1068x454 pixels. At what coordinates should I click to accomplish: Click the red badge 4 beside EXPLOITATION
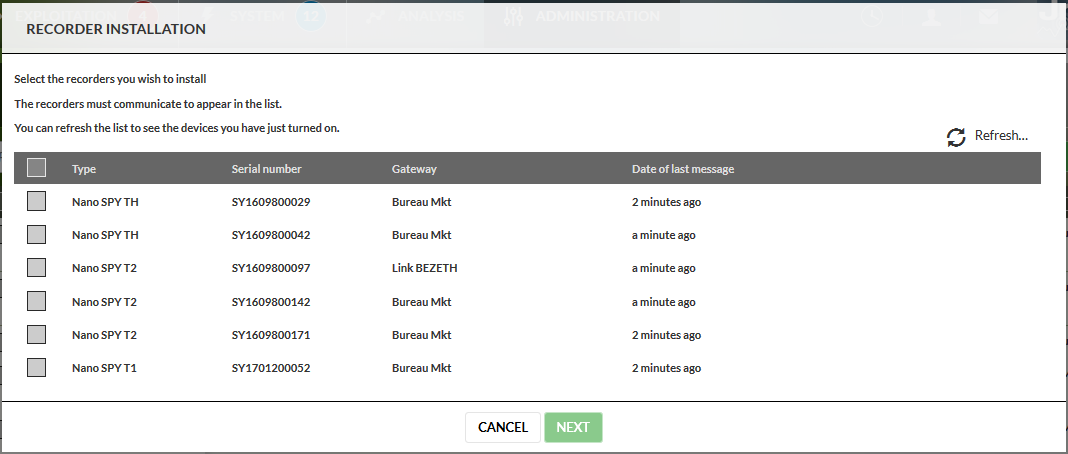142,15
